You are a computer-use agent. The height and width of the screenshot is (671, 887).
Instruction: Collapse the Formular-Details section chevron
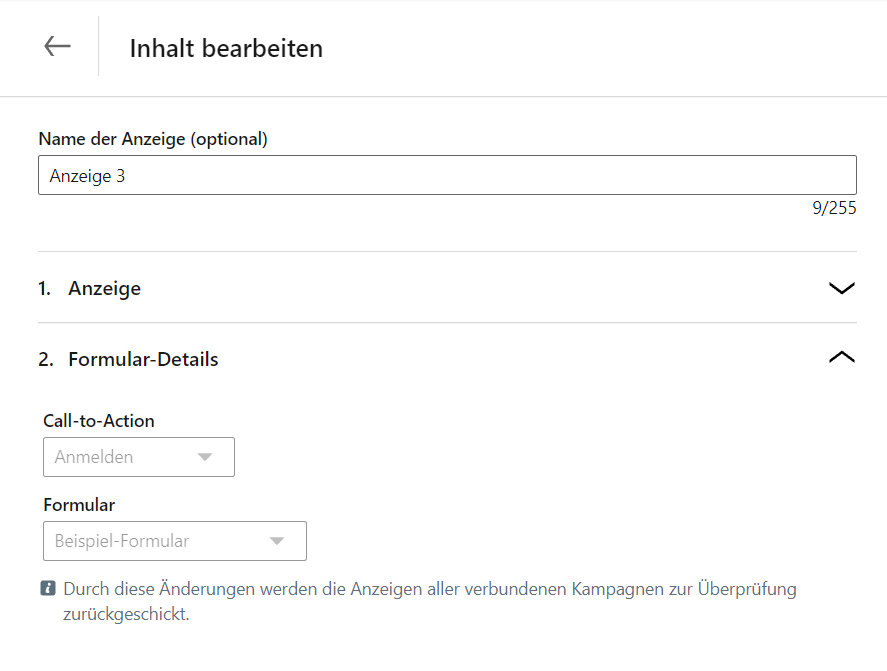tap(842, 358)
